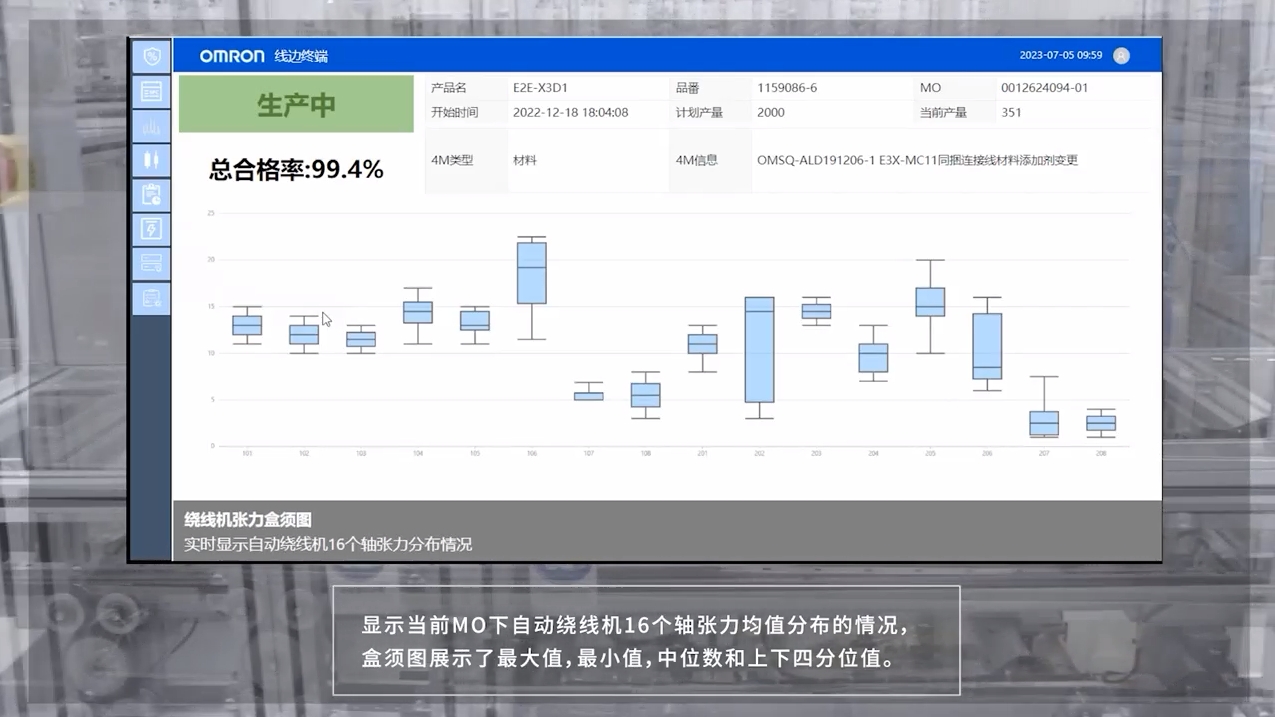Select the monitor dashboard sidebar icon
The height and width of the screenshot is (717, 1275).
coord(151,92)
